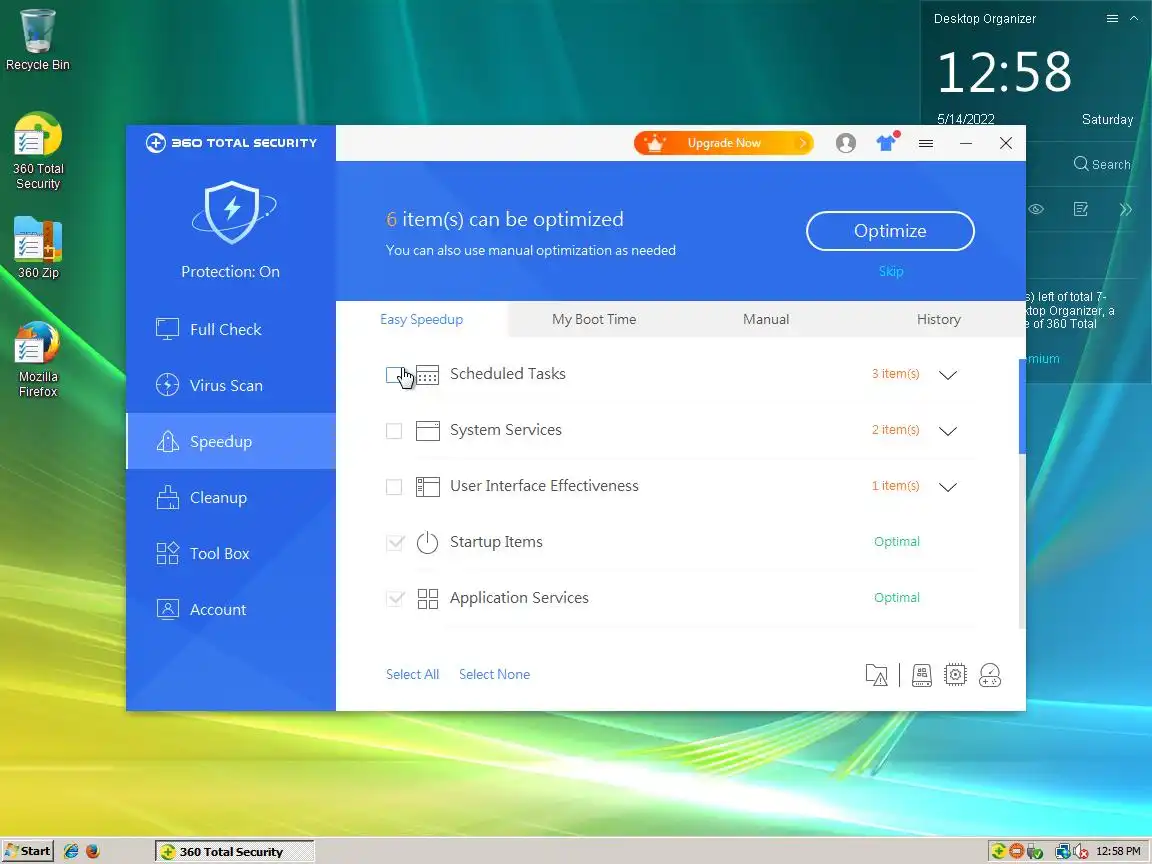Toggle the Startup Items checkbox
The image size is (1152, 864).
point(395,542)
